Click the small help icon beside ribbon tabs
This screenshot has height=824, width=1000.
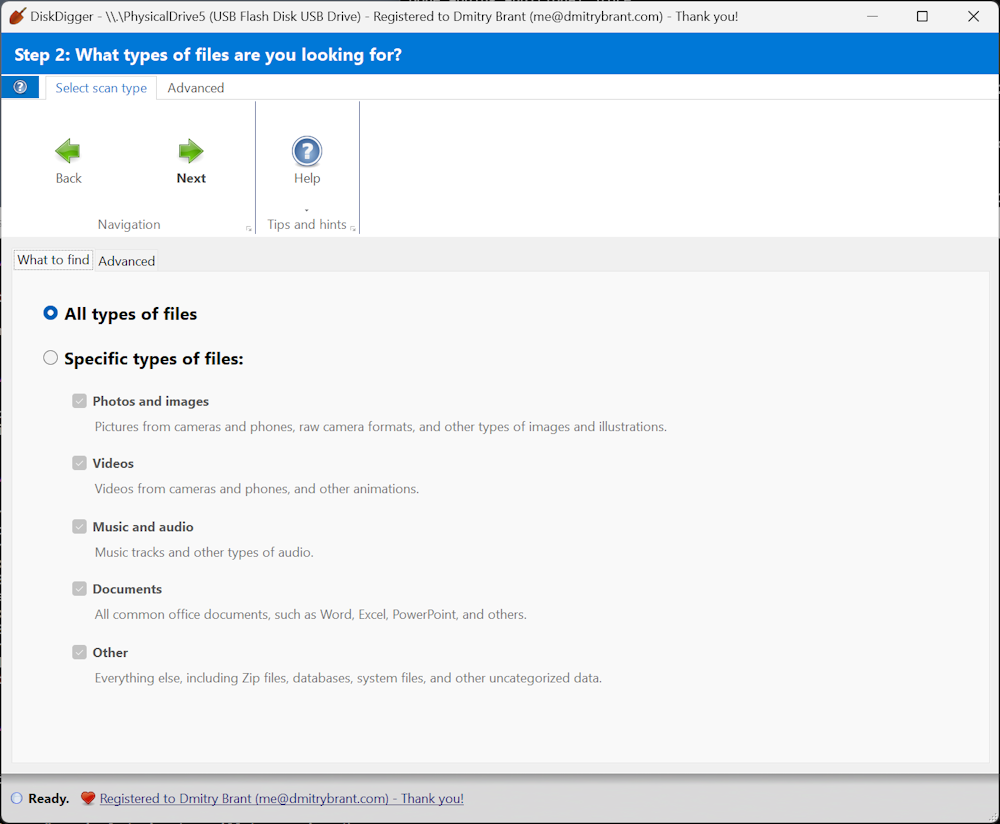point(20,87)
